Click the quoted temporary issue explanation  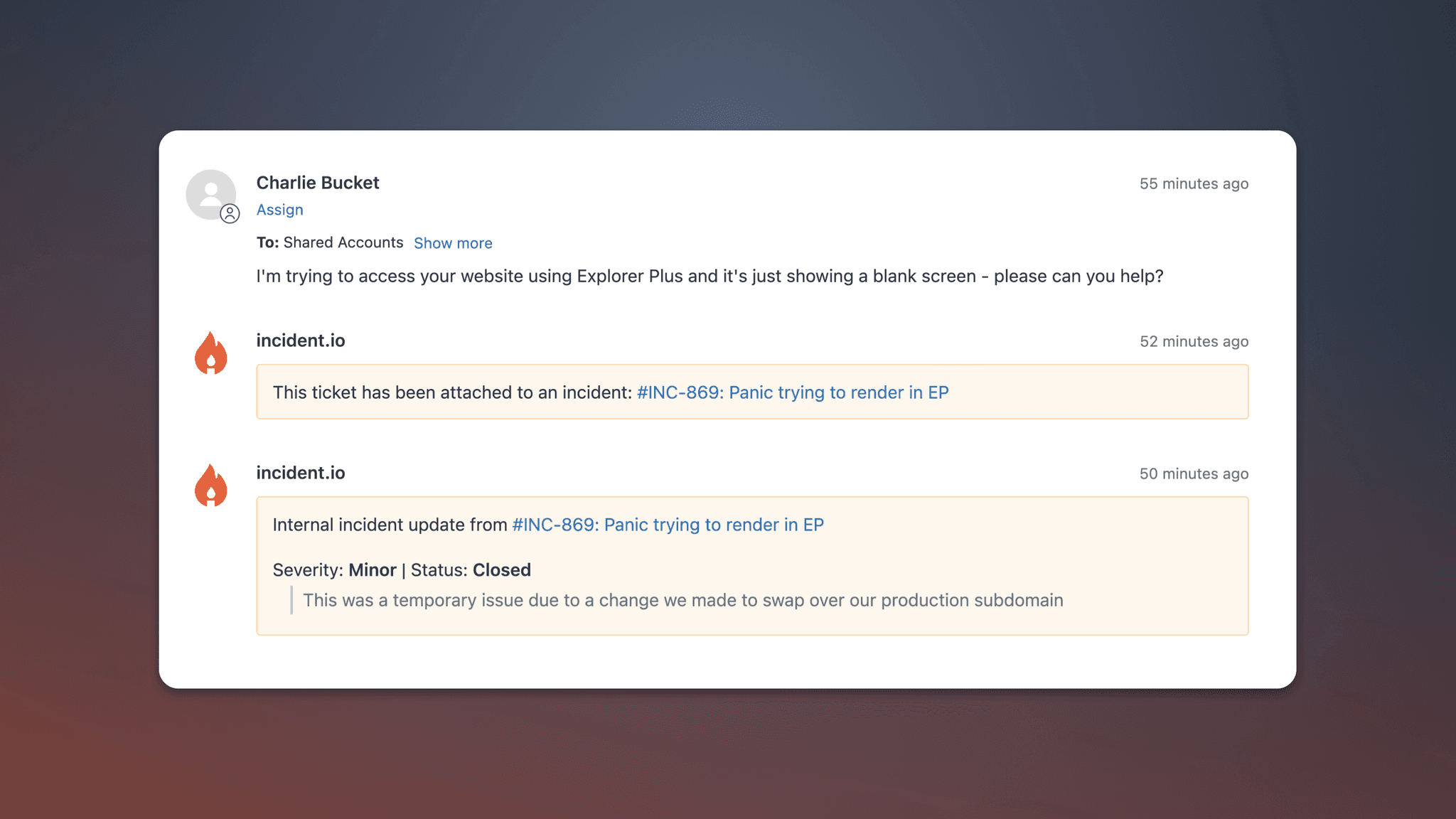click(682, 600)
